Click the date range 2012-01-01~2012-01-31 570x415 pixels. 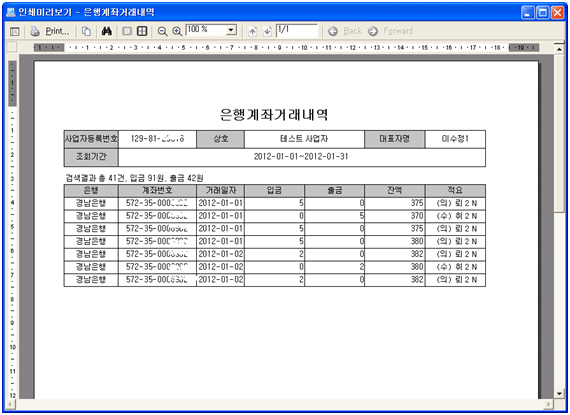pyautogui.click(x=301, y=157)
